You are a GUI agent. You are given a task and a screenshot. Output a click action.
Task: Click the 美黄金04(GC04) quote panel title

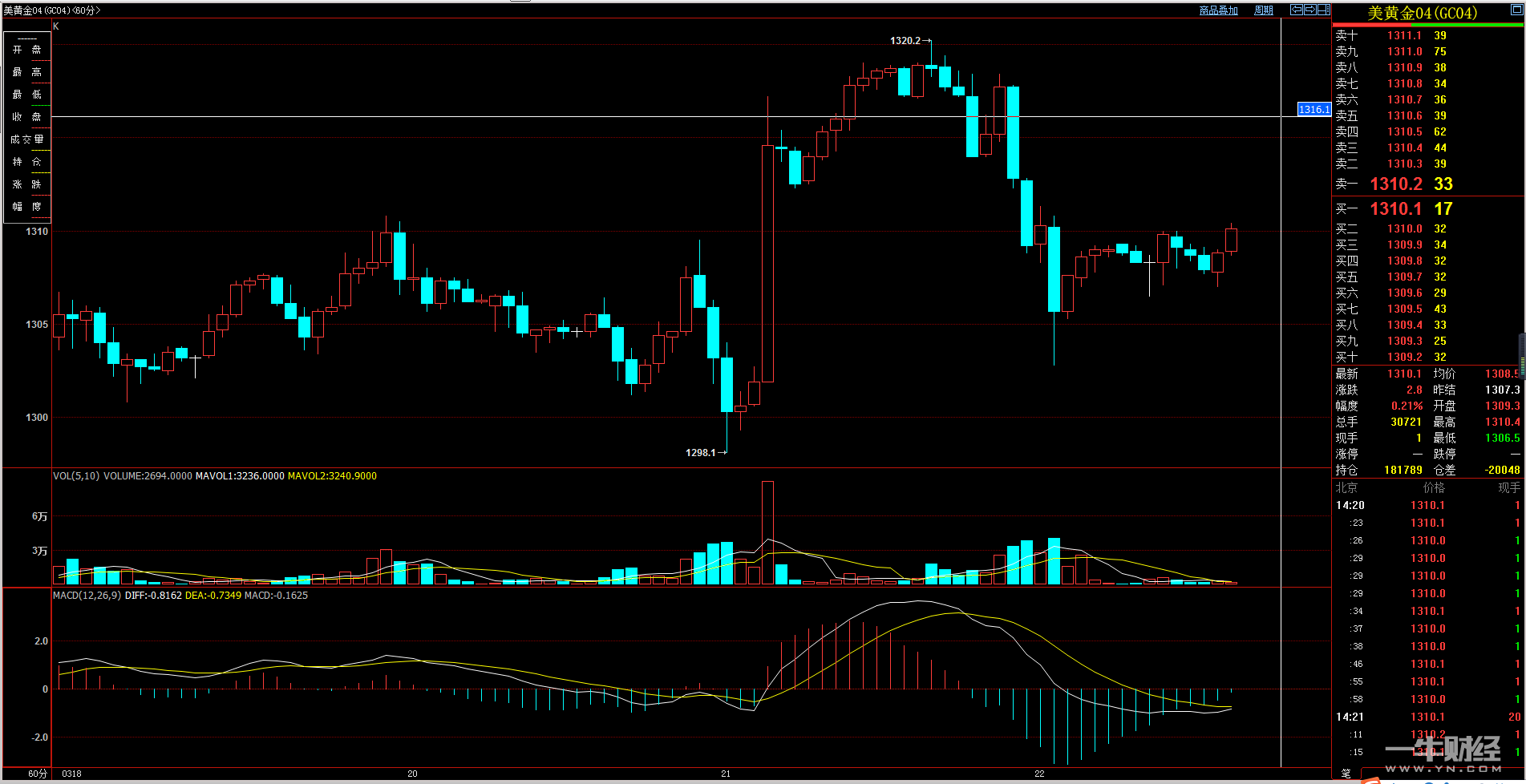(1421, 13)
